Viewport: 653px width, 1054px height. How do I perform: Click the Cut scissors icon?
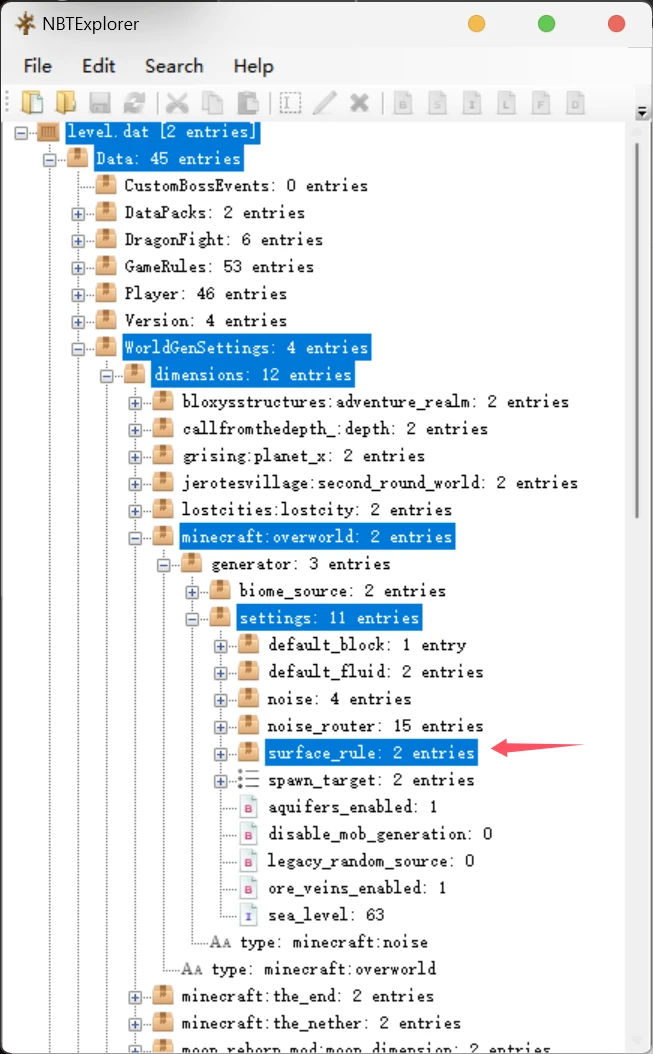pos(178,103)
